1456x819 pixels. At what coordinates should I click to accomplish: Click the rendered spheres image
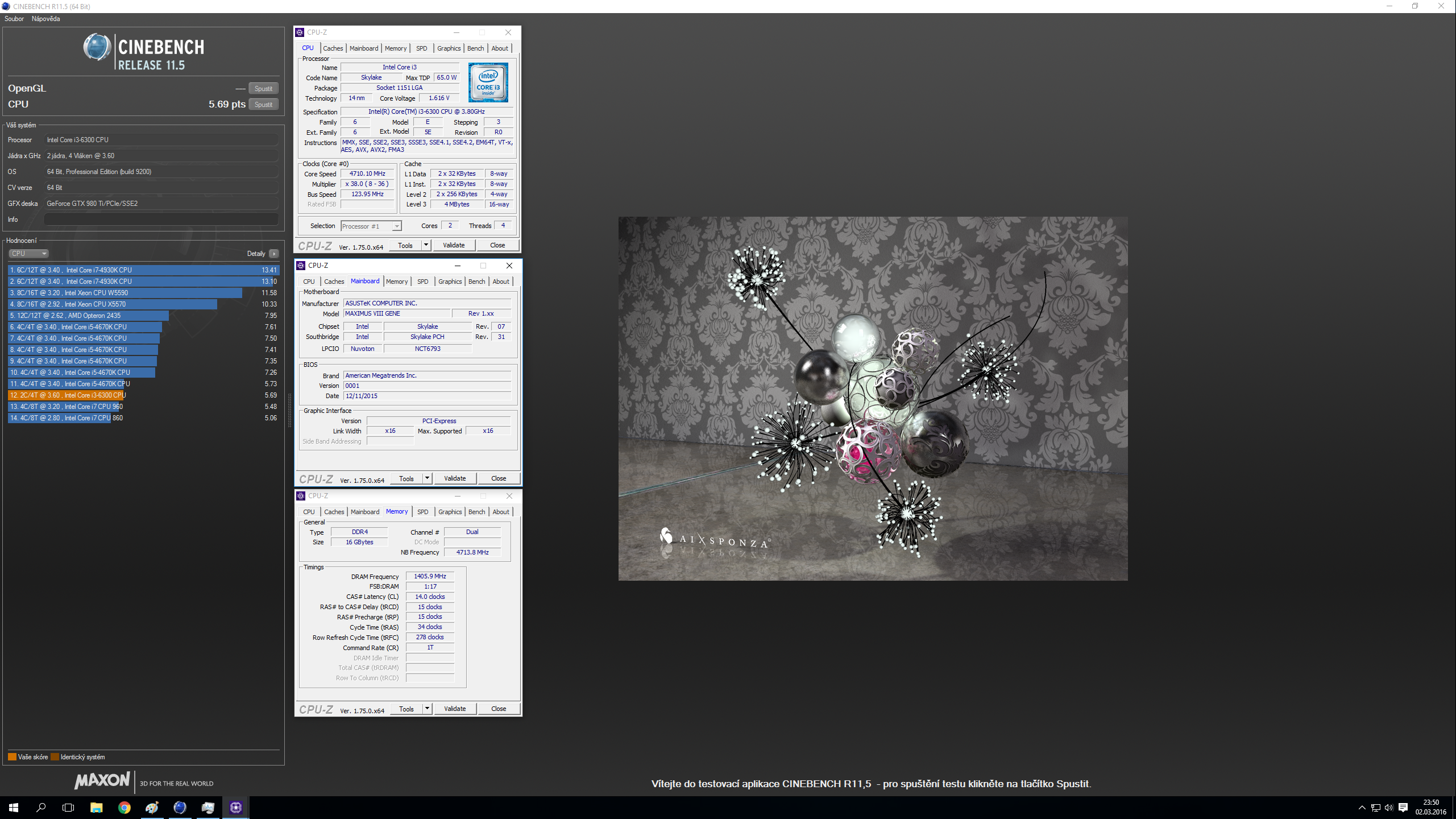pyautogui.click(x=873, y=398)
